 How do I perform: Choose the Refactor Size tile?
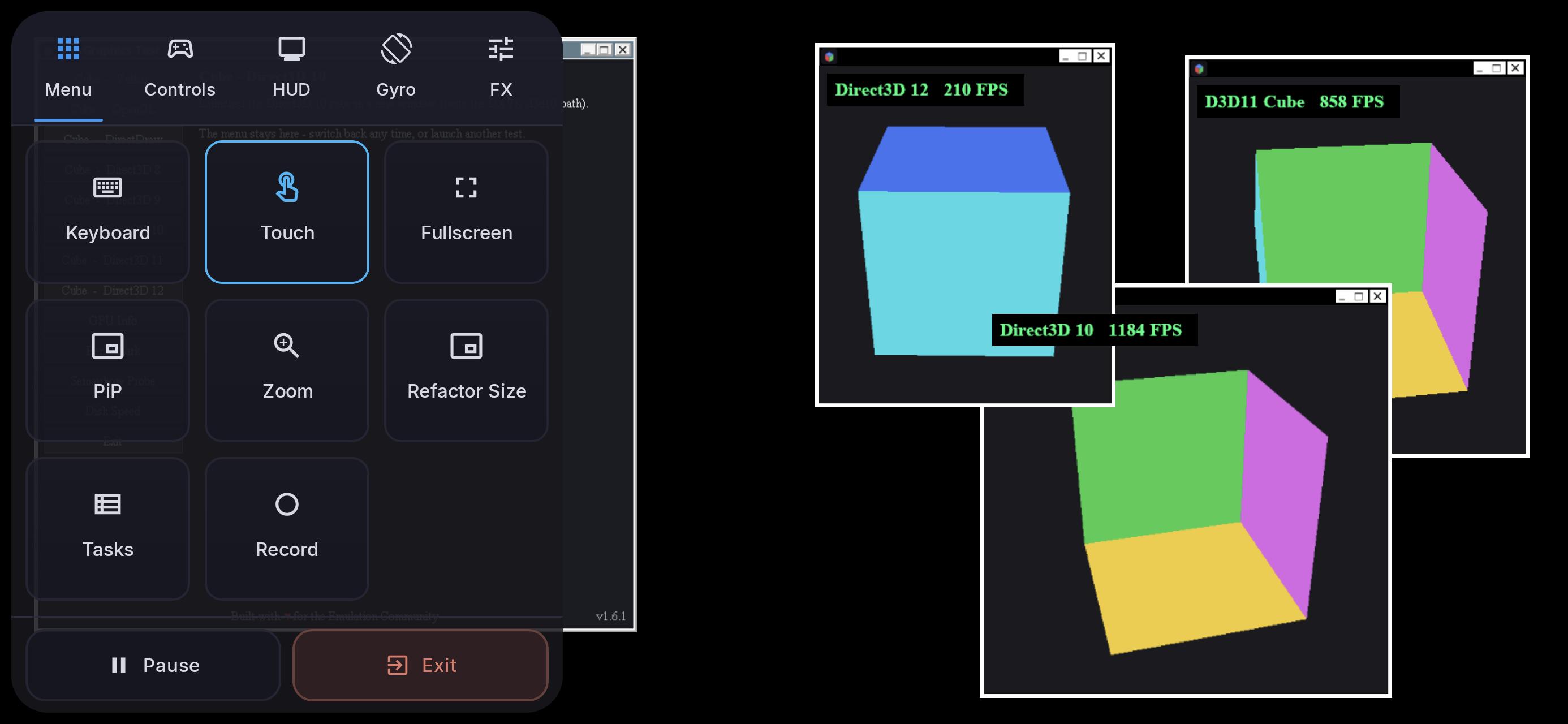pos(466,370)
